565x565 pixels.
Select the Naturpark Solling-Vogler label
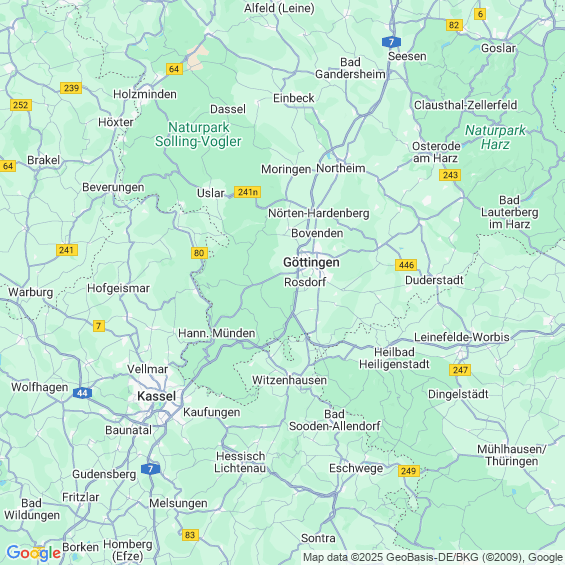pos(198,134)
